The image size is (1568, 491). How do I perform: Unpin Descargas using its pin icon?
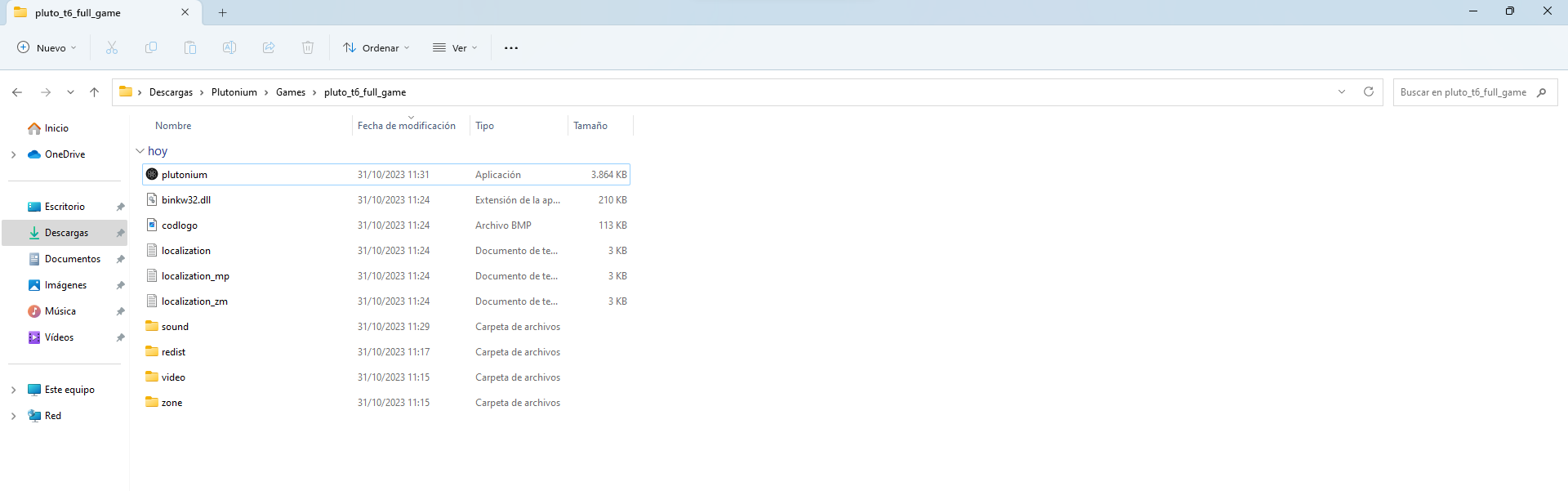point(121,233)
